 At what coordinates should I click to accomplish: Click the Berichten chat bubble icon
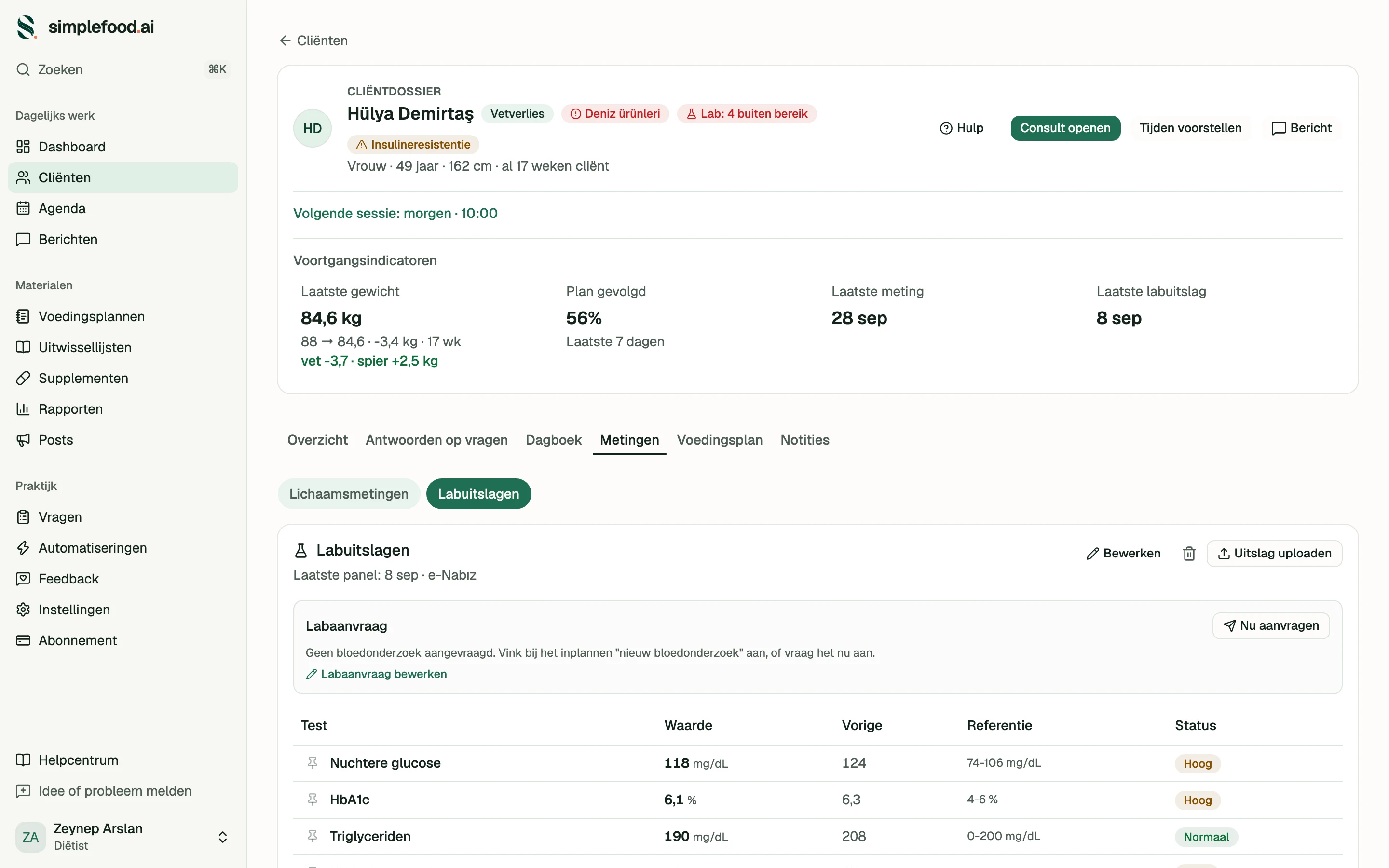(x=23, y=239)
